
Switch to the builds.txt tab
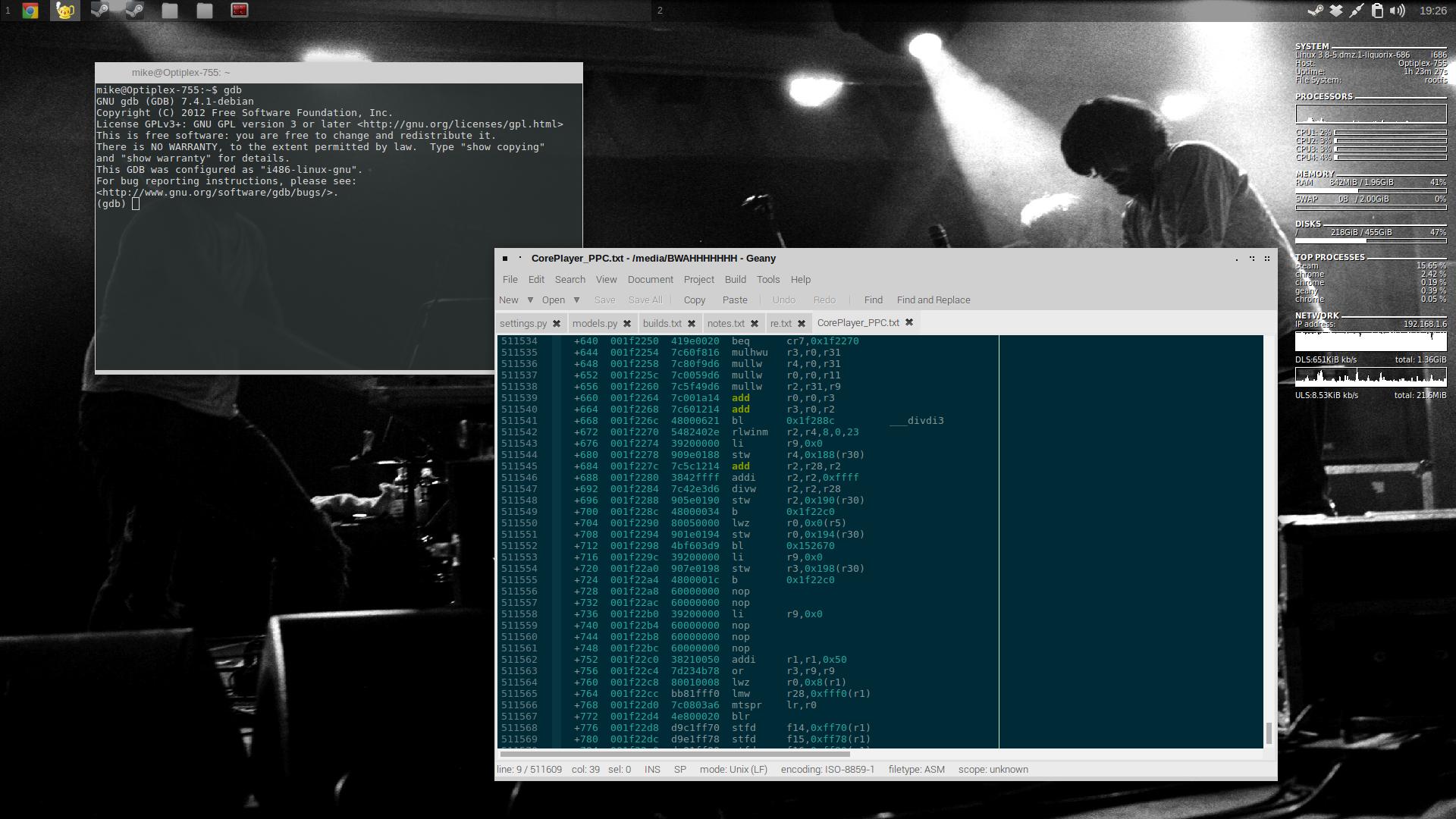[662, 324]
